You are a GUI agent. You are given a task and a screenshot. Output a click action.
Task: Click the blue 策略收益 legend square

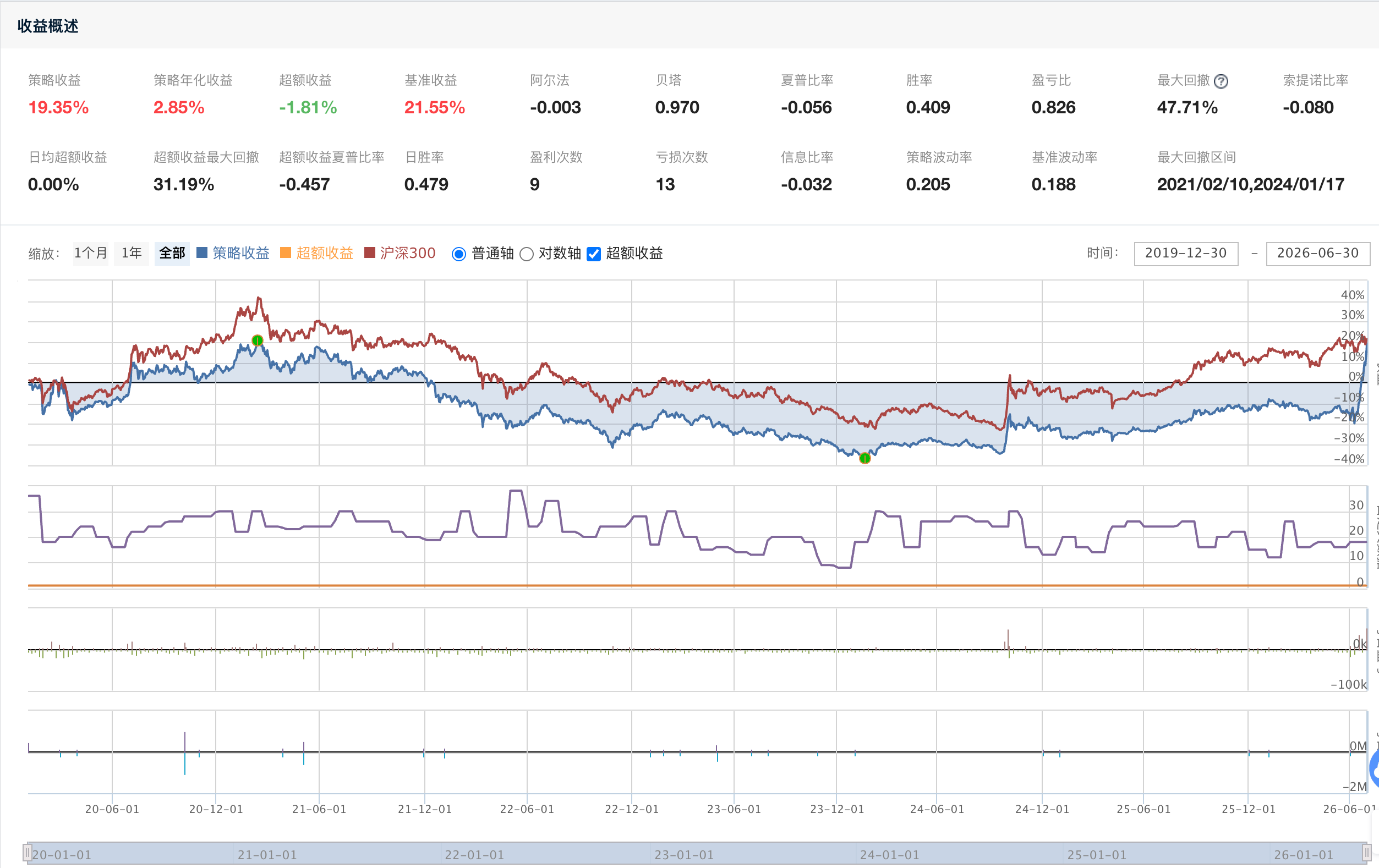(x=201, y=252)
